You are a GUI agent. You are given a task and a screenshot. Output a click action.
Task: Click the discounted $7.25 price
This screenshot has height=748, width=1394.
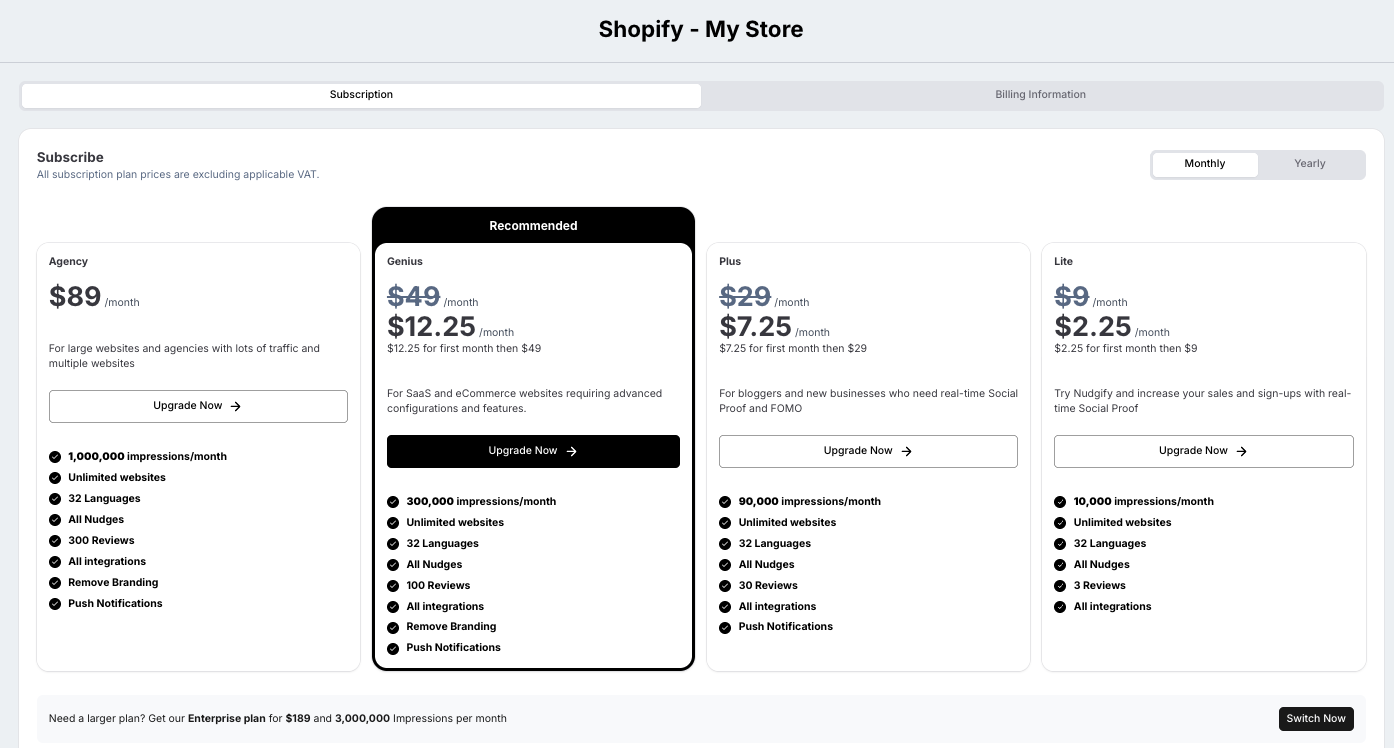pos(755,326)
